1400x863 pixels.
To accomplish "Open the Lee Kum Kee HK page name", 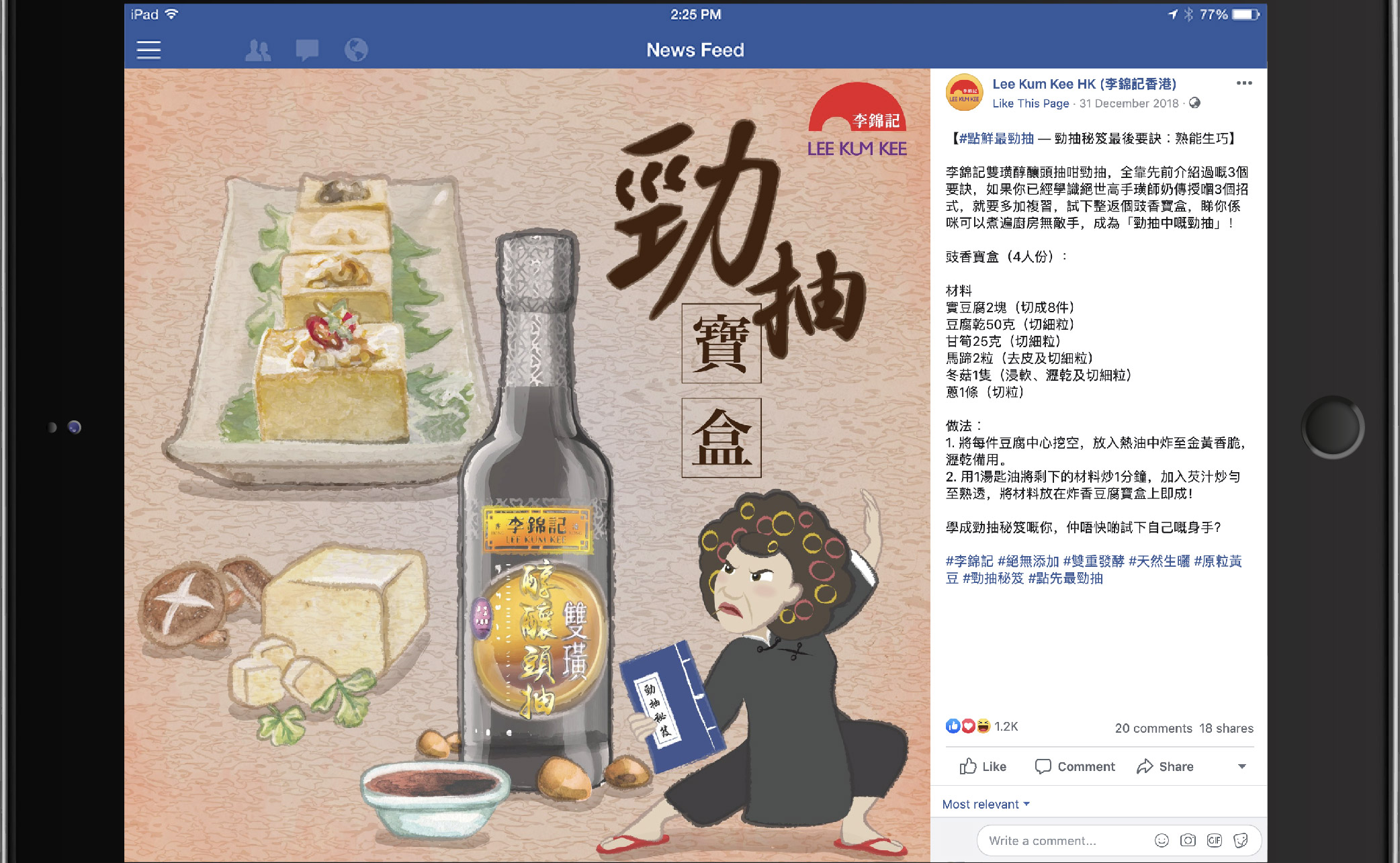I will coord(1084,84).
